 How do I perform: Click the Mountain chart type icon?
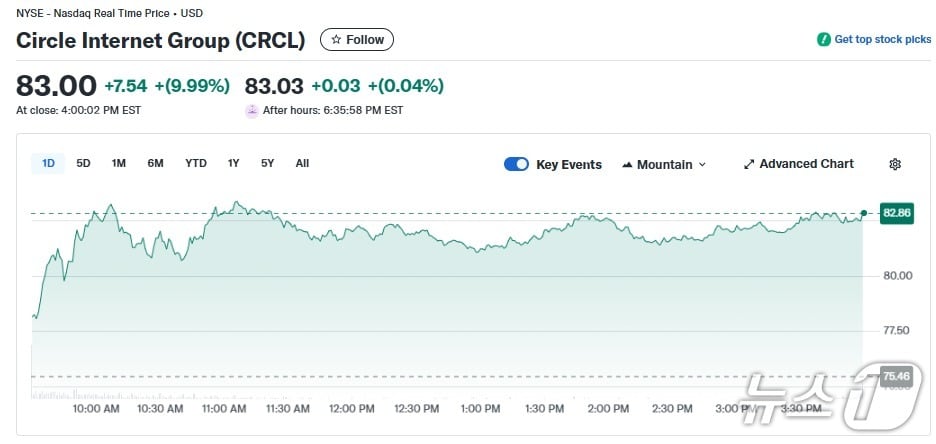click(627, 164)
